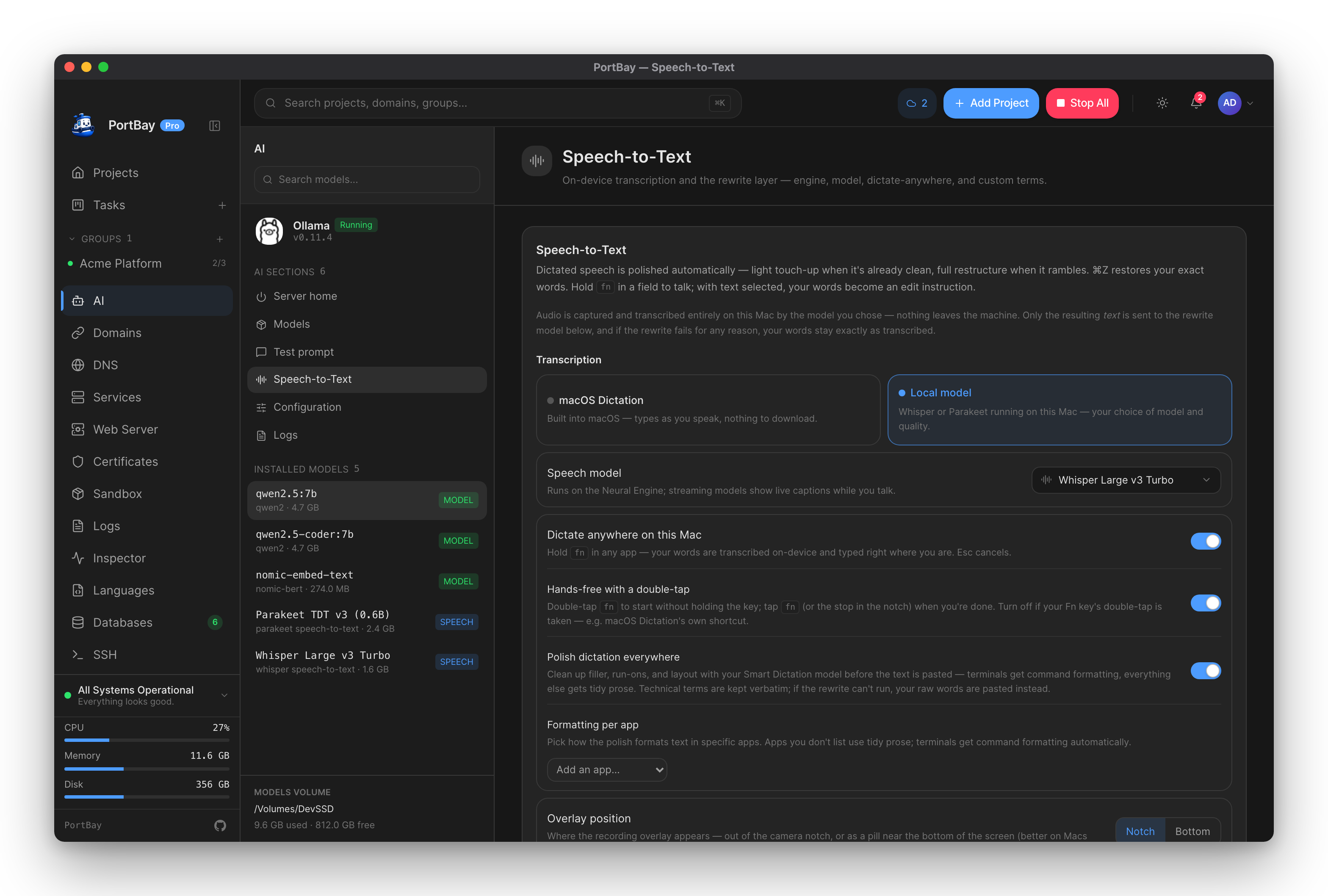Open the AD user avatar
Viewport: 1328px width, 896px height.
1229,103
